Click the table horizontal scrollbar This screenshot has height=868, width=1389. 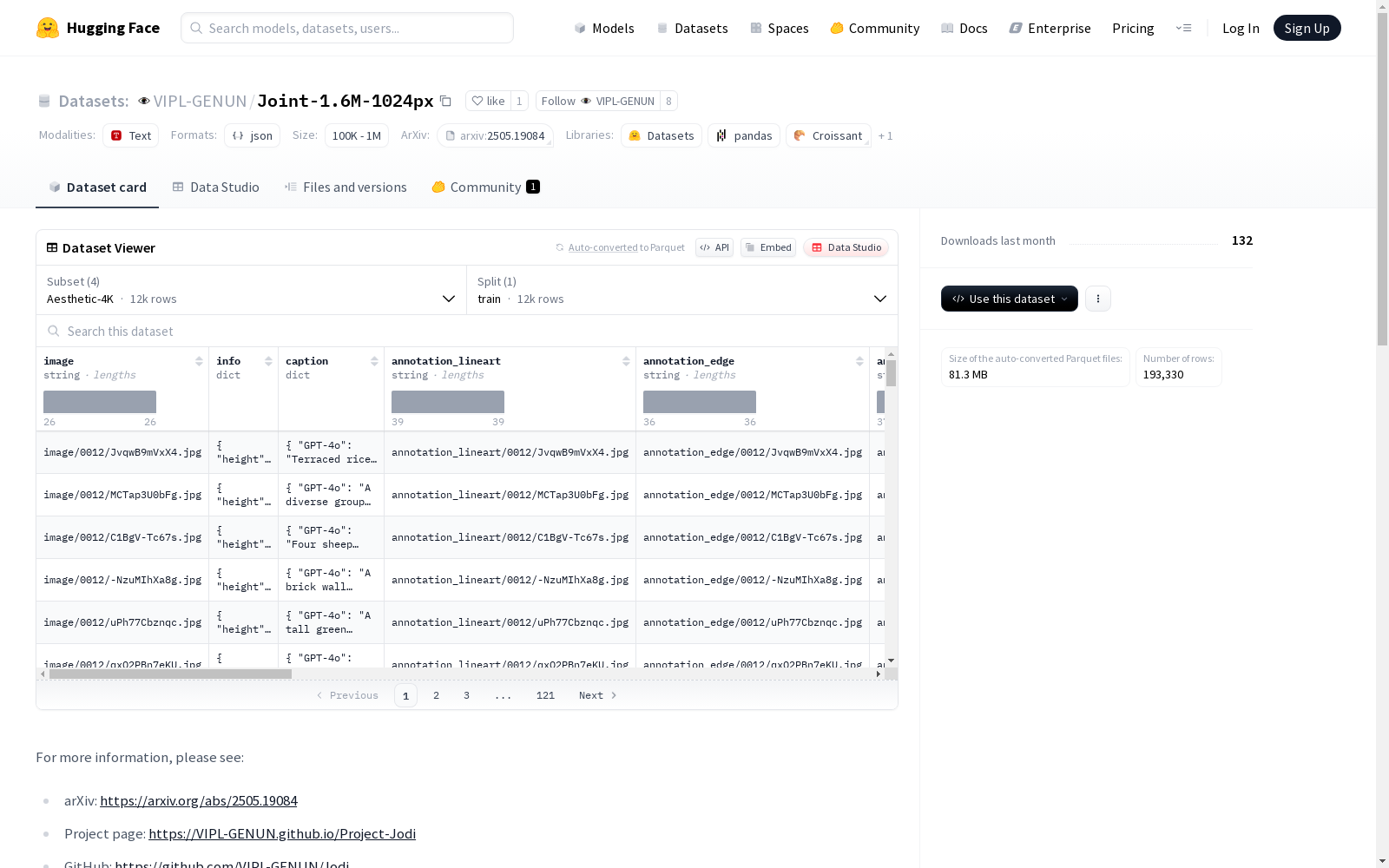tap(170, 674)
